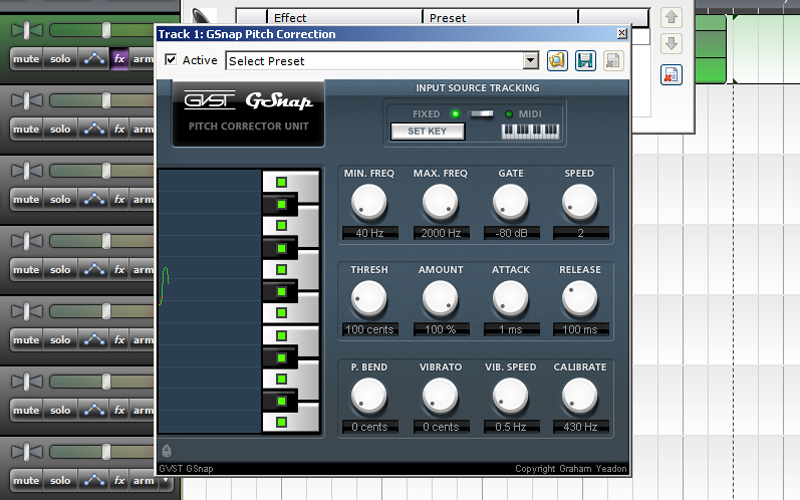The image size is (800, 500).
Task: Open envelope icon on the top track
Action: click(x=94, y=59)
